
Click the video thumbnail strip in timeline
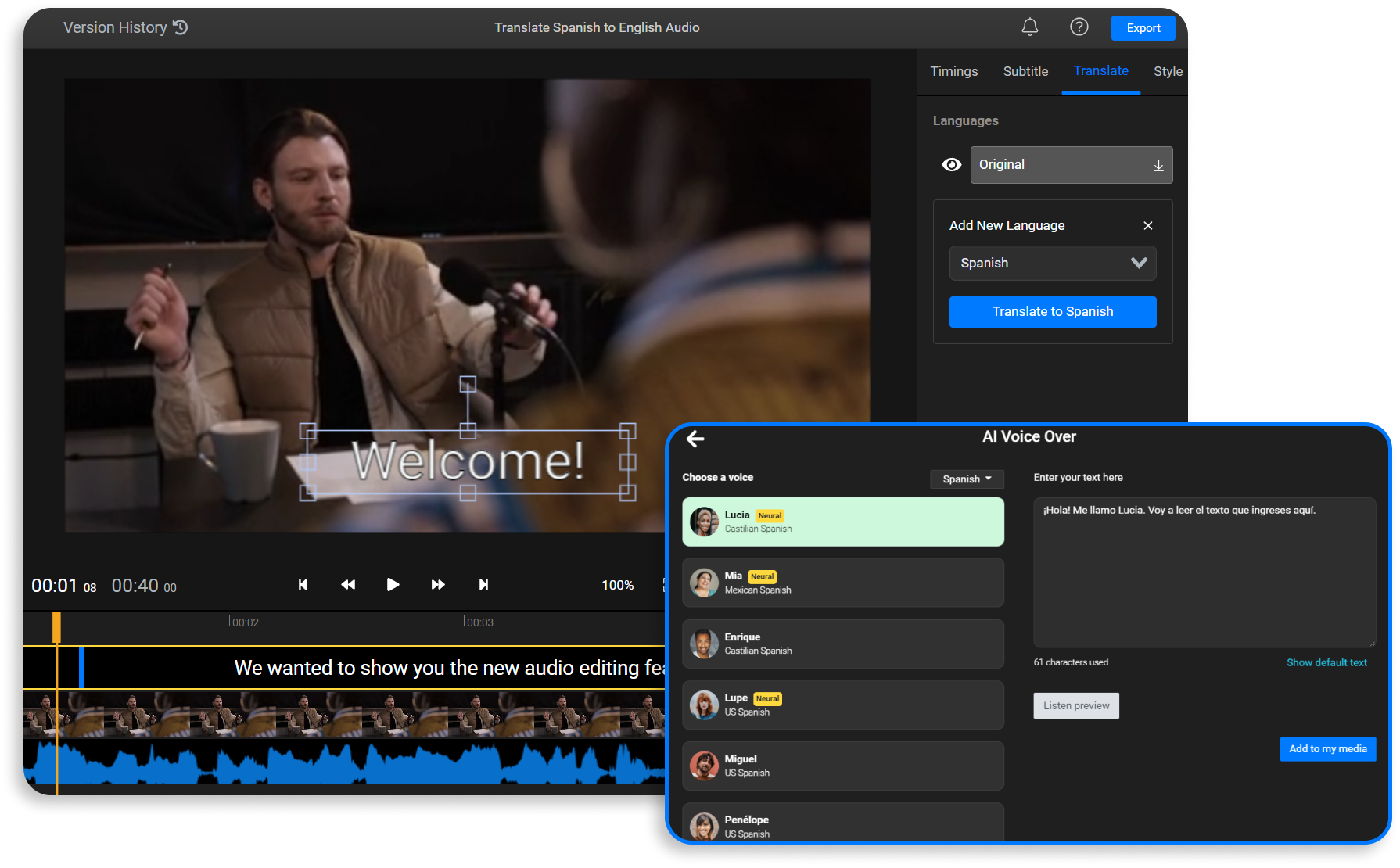[344, 714]
